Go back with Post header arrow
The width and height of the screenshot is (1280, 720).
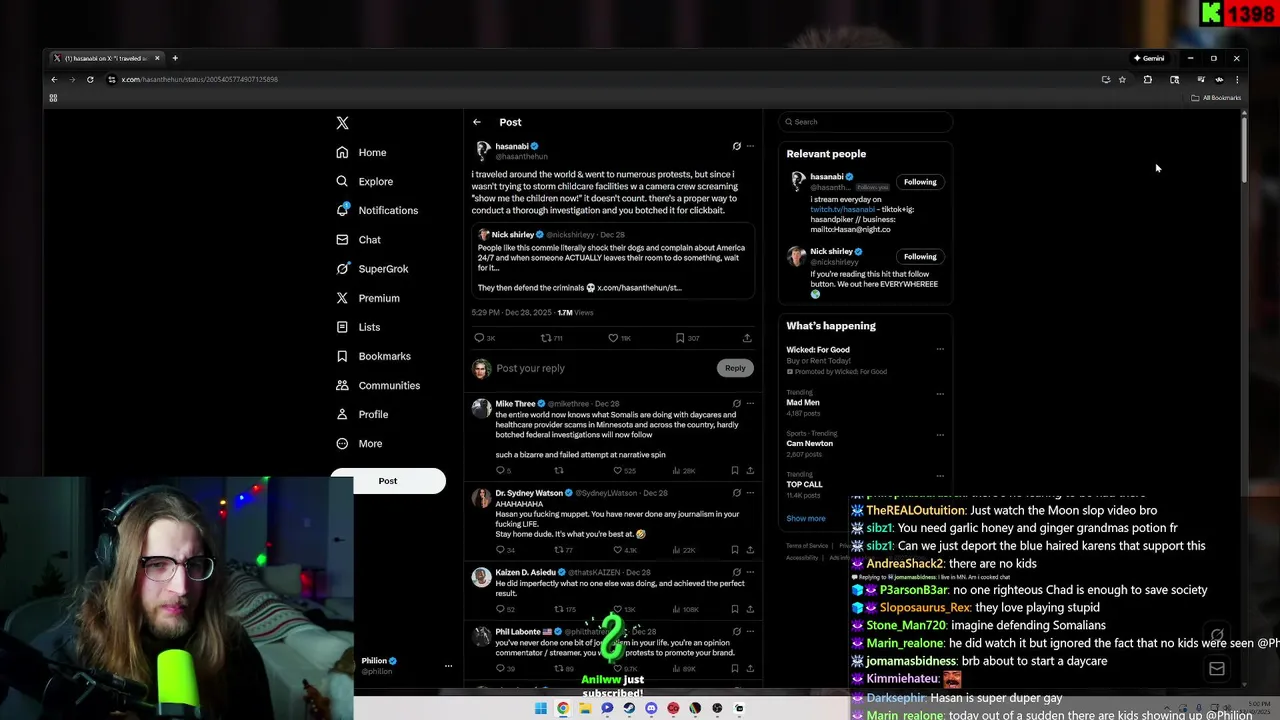tap(477, 122)
